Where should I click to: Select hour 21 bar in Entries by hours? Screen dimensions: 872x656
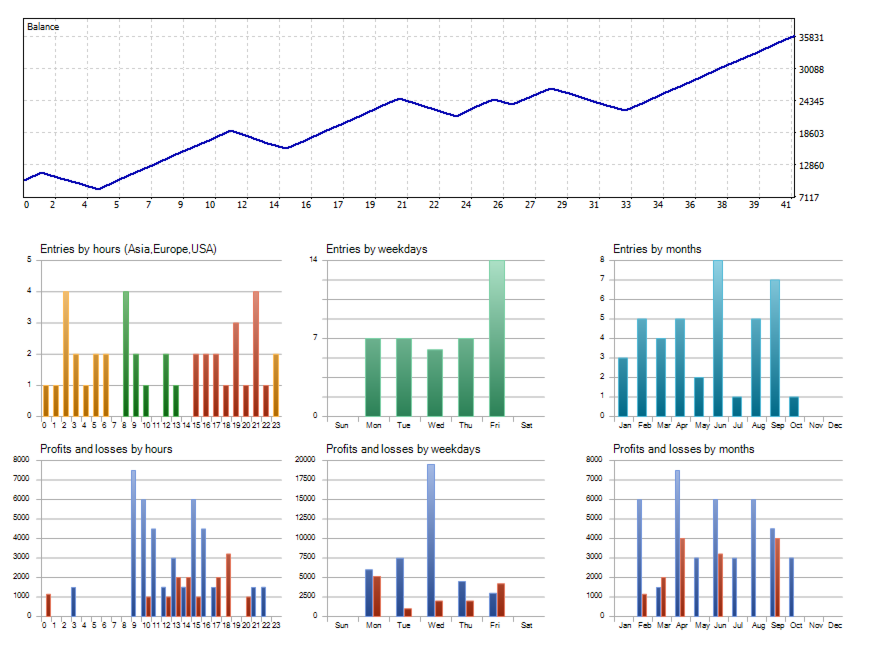point(256,354)
